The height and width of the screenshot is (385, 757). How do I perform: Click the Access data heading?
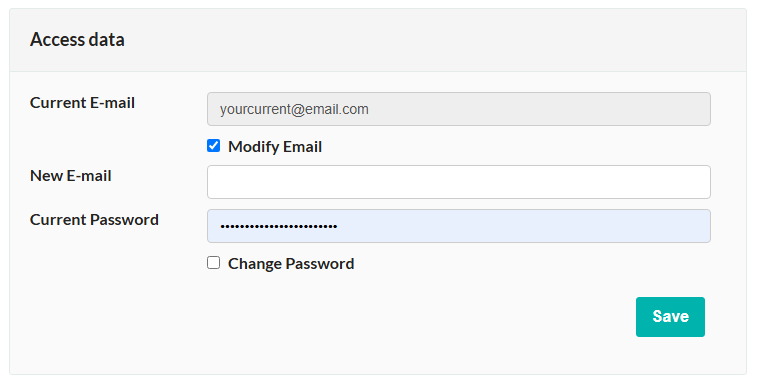[77, 40]
